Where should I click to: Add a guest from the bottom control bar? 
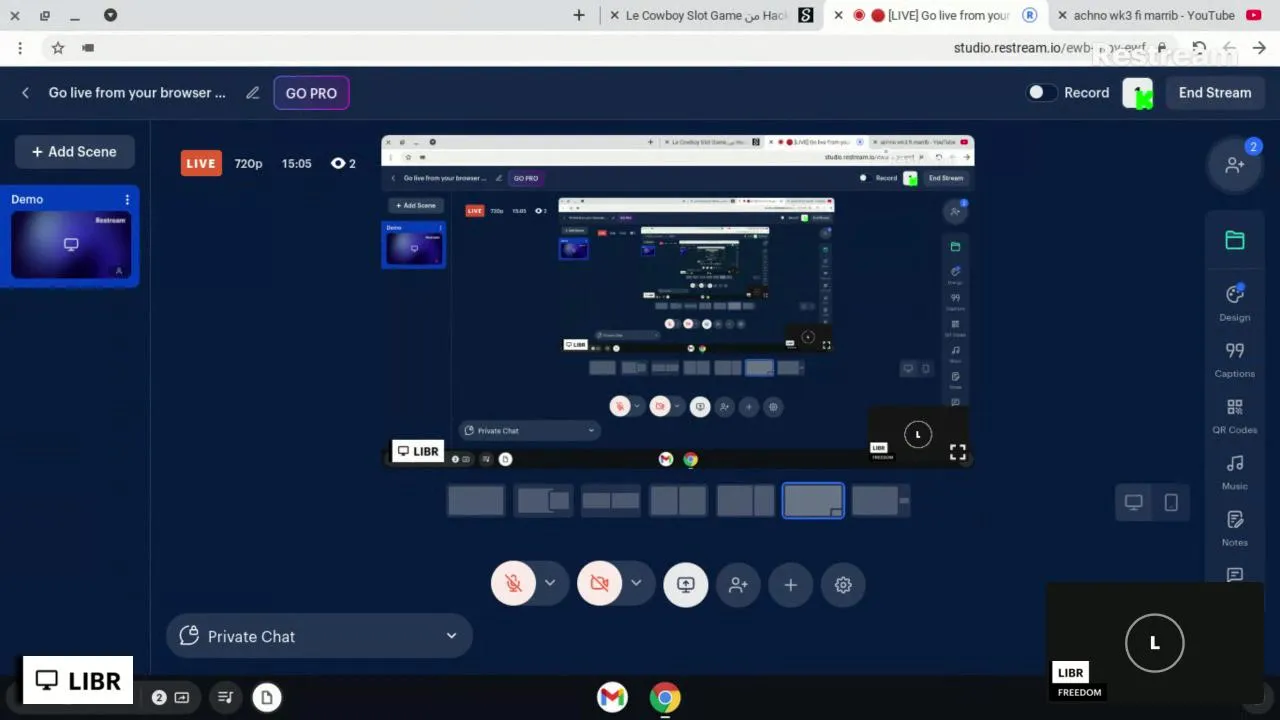point(738,585)
